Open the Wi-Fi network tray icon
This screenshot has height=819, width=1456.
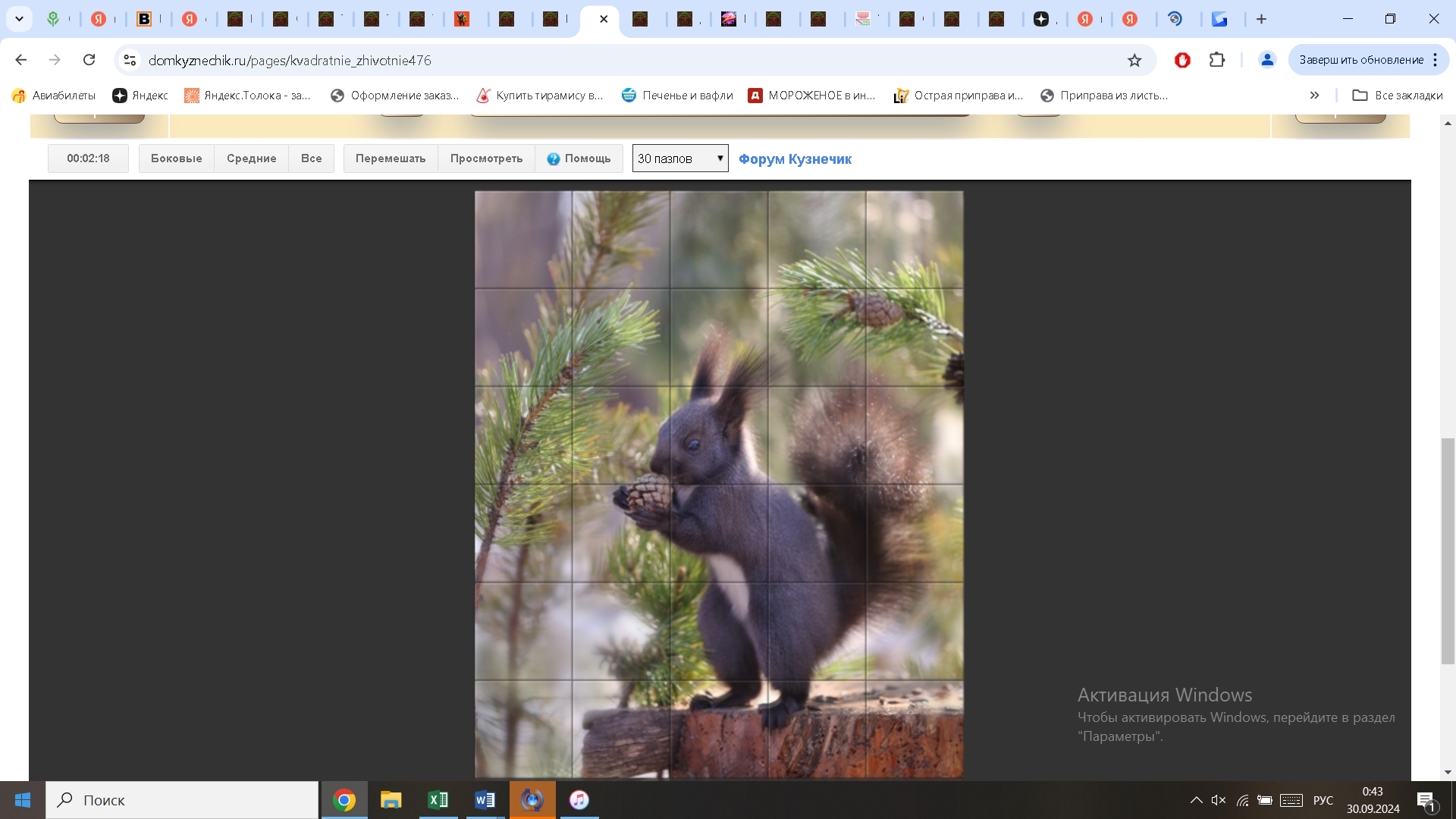pyautogui.click(x=1242, y=800)
